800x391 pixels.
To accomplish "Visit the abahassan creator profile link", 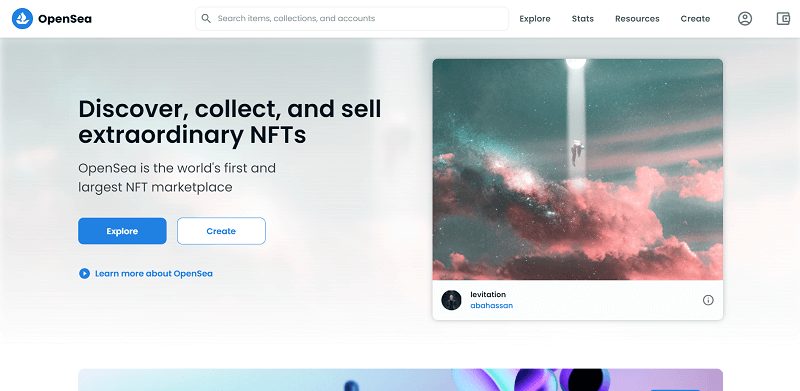I will (491, 306).
